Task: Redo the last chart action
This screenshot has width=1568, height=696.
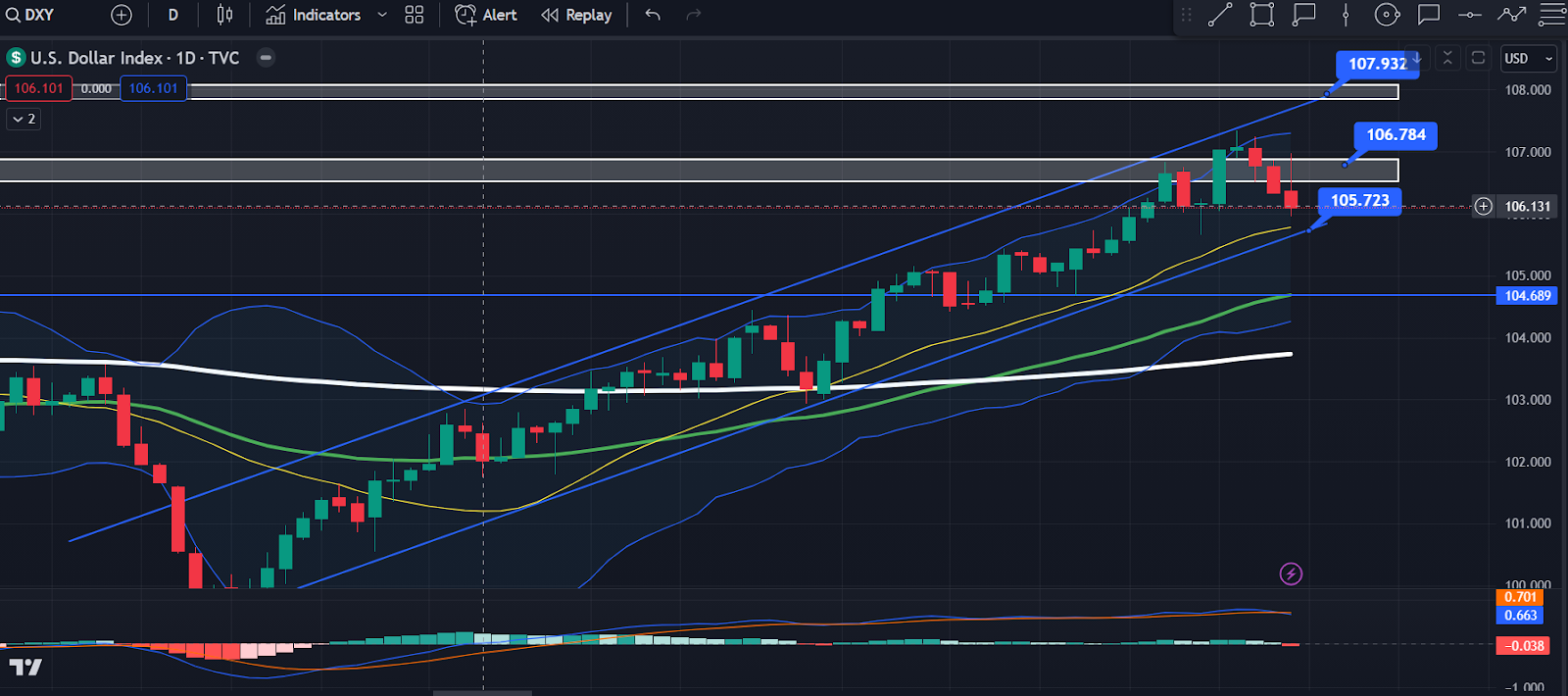Action: 694,15
